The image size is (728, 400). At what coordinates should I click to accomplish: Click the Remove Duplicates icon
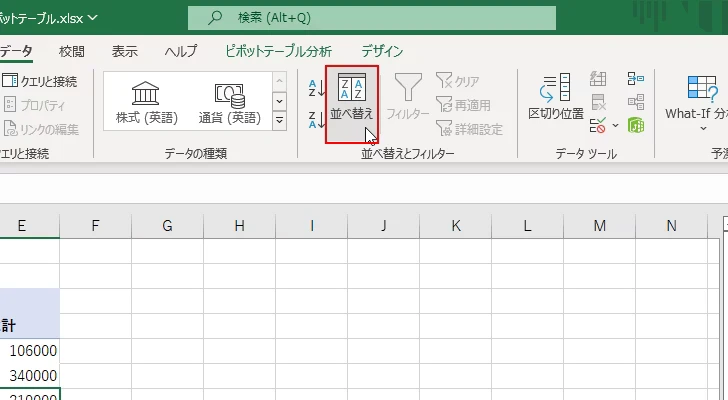point(598,102)
